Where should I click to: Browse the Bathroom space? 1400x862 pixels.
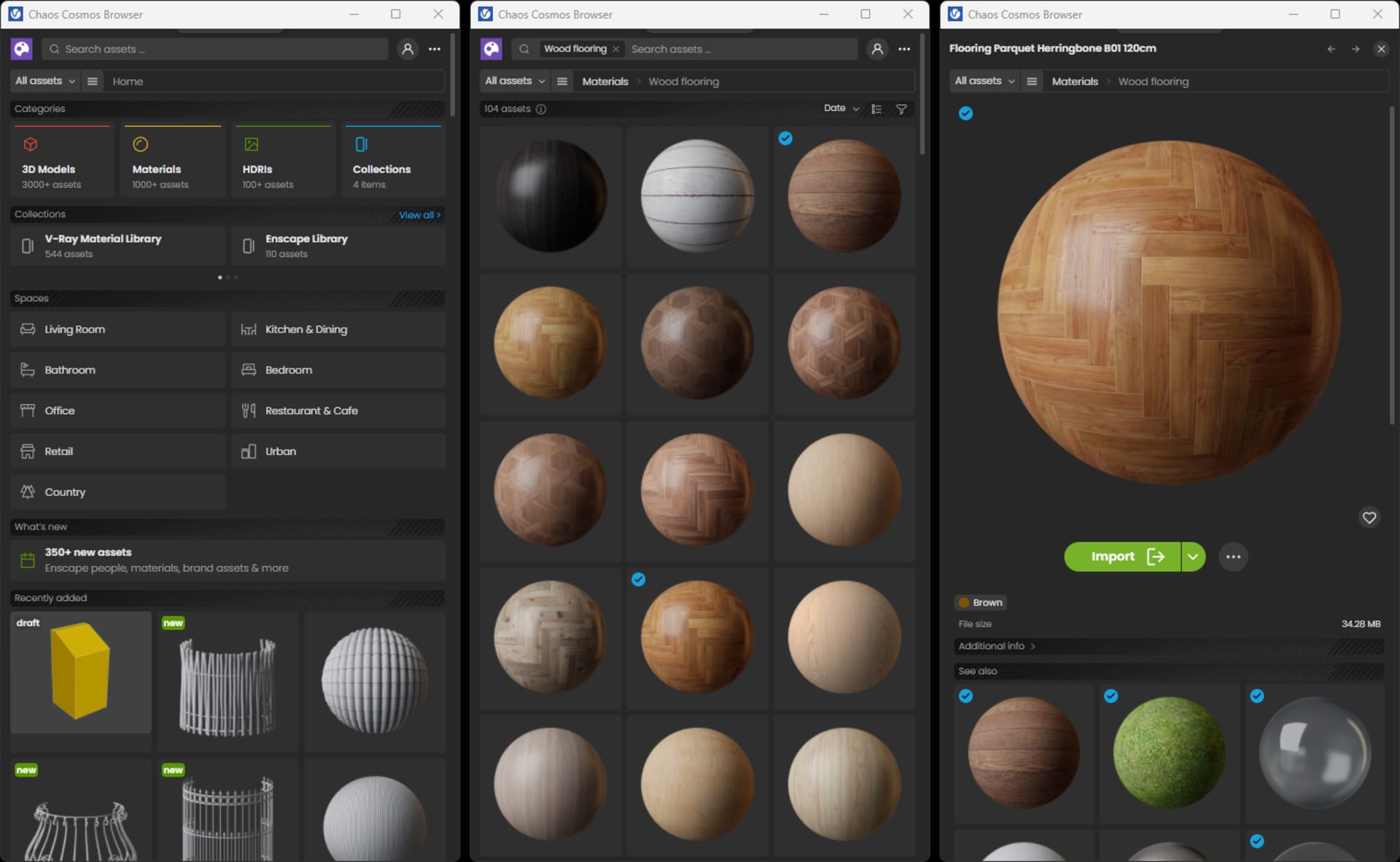117,370
